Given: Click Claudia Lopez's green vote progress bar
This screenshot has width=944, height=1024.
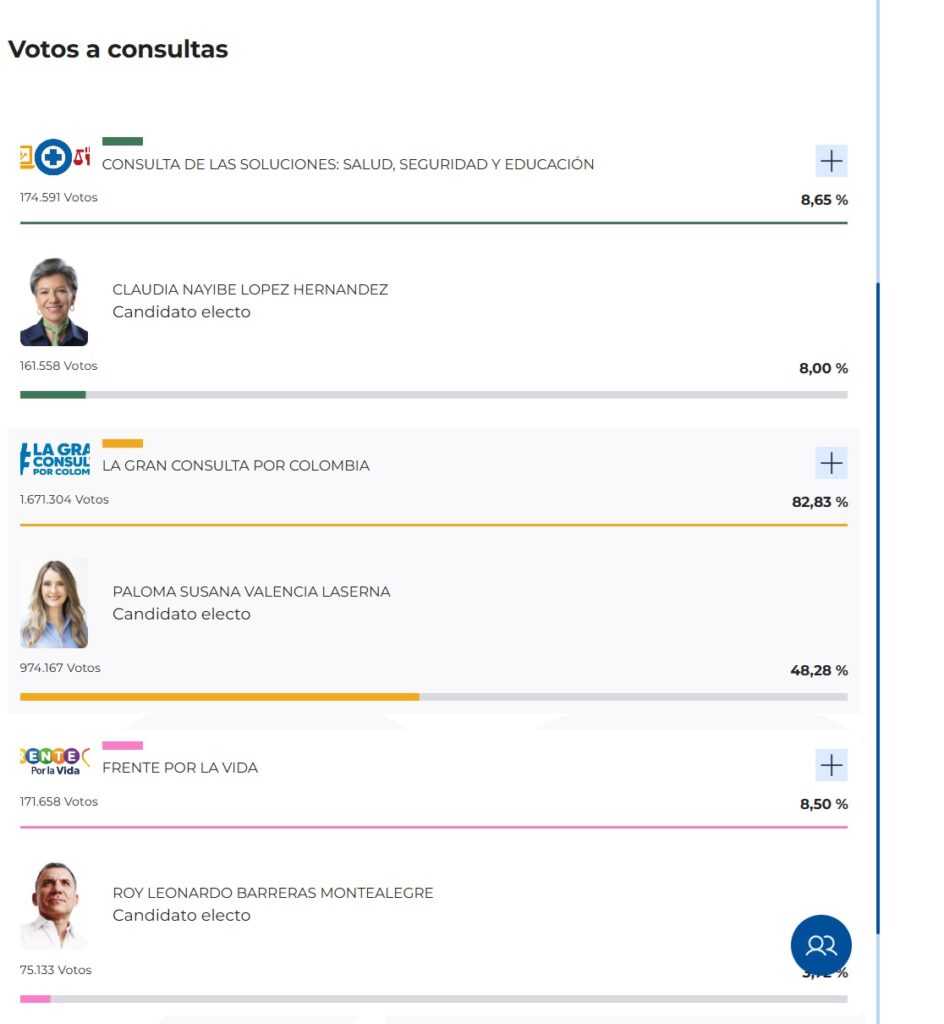Looking at the screenshot, I should point(53,395).
